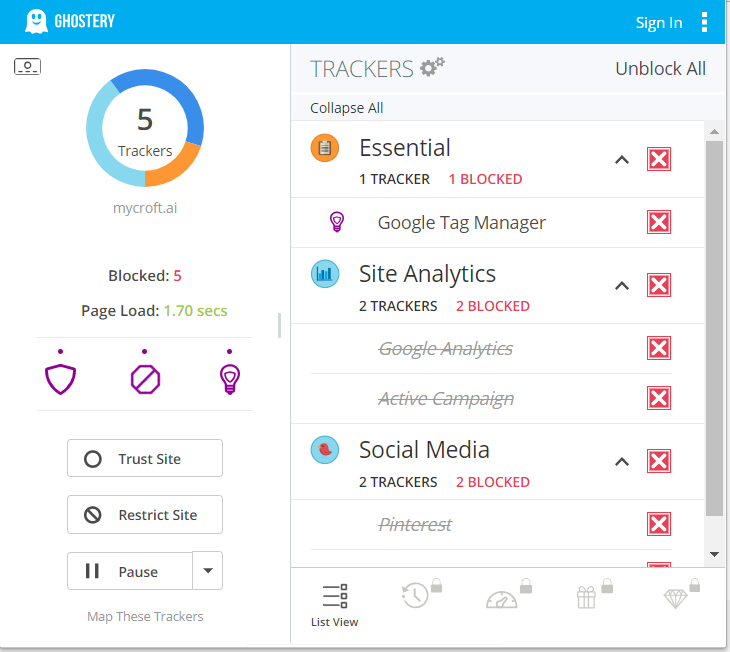The image size is (730, 652).
Task: Open locked Rewards gift icon
Action: coord(586,597)
